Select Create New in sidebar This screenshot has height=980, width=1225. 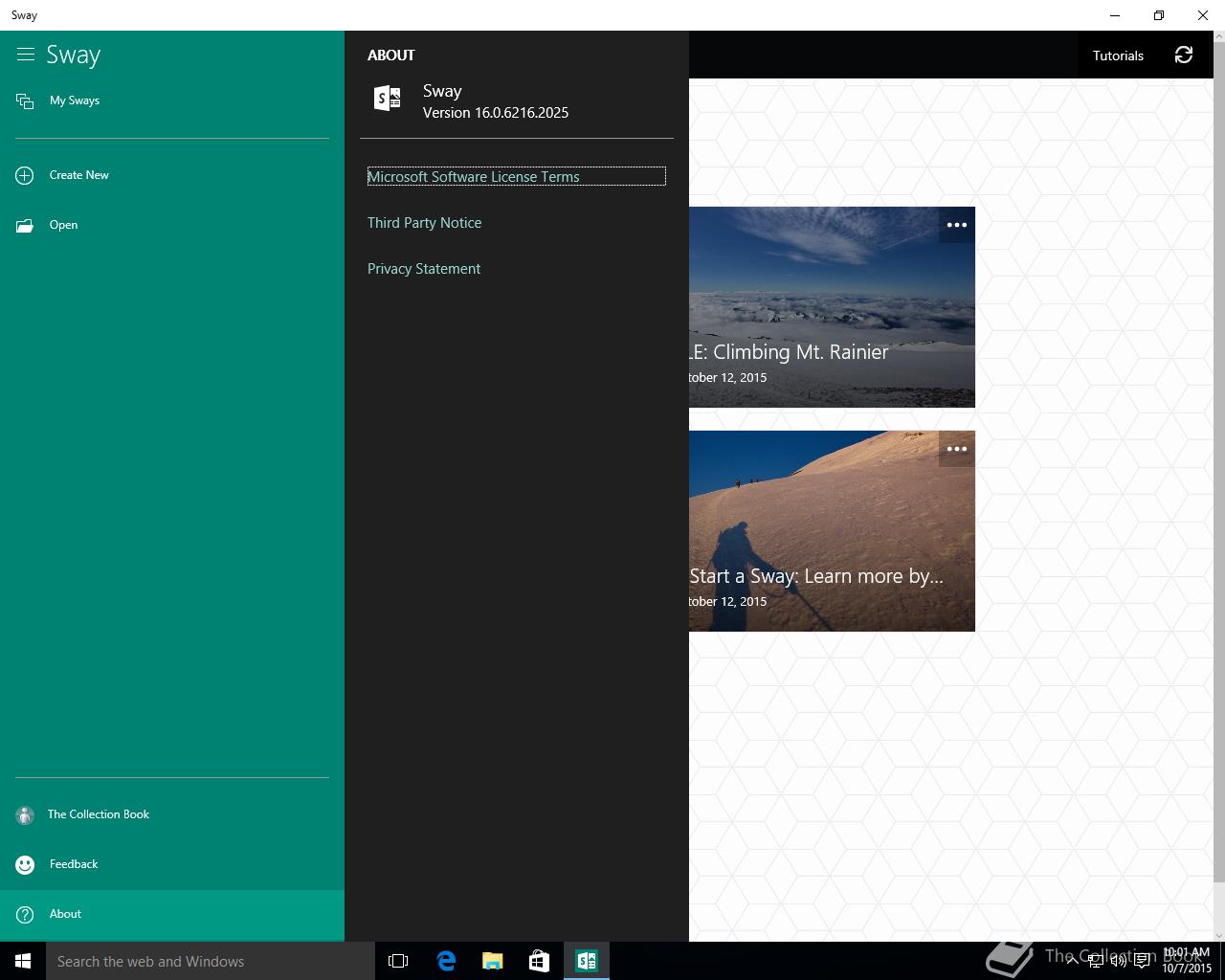172,175
